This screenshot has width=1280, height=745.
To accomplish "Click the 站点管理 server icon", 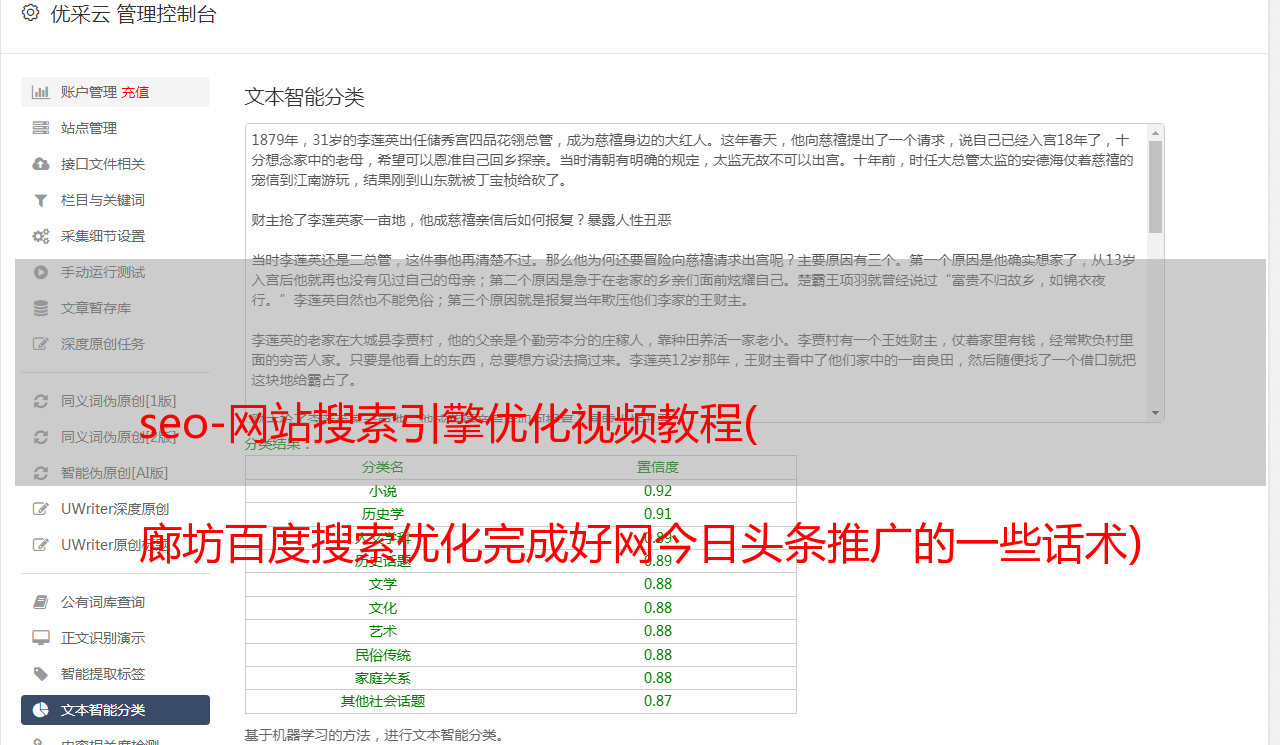I will click(x=41, y=128).
